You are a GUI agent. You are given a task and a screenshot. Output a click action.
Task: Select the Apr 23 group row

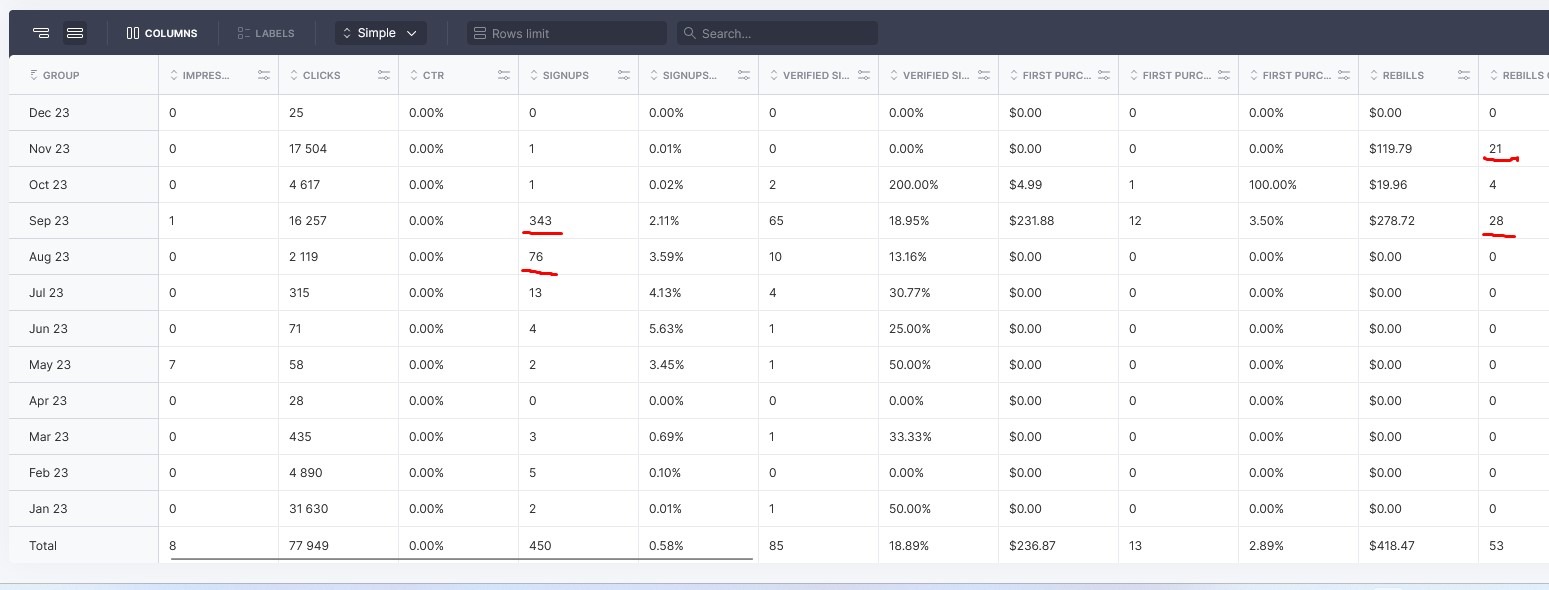(48, 401)
